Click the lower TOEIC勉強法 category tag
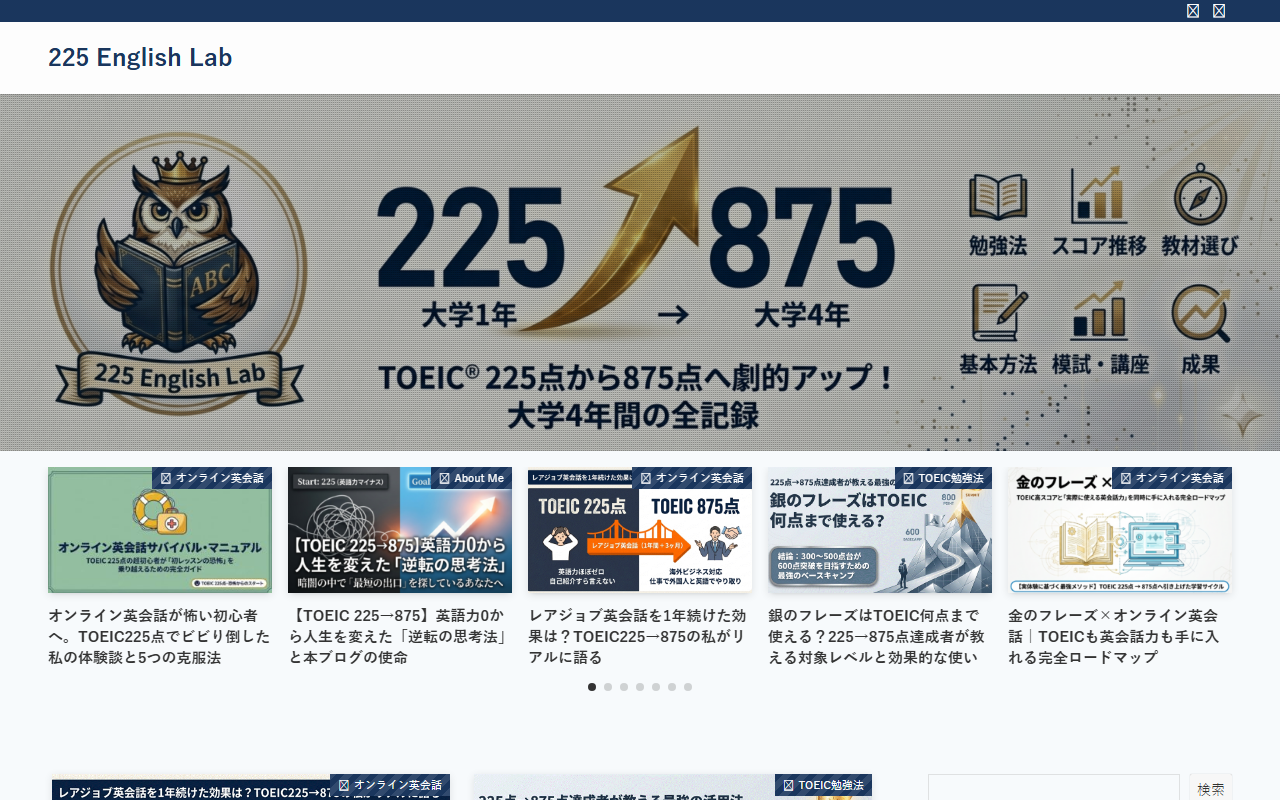Viewport: 1280px width, 800px height. click(x=823, y=785)
